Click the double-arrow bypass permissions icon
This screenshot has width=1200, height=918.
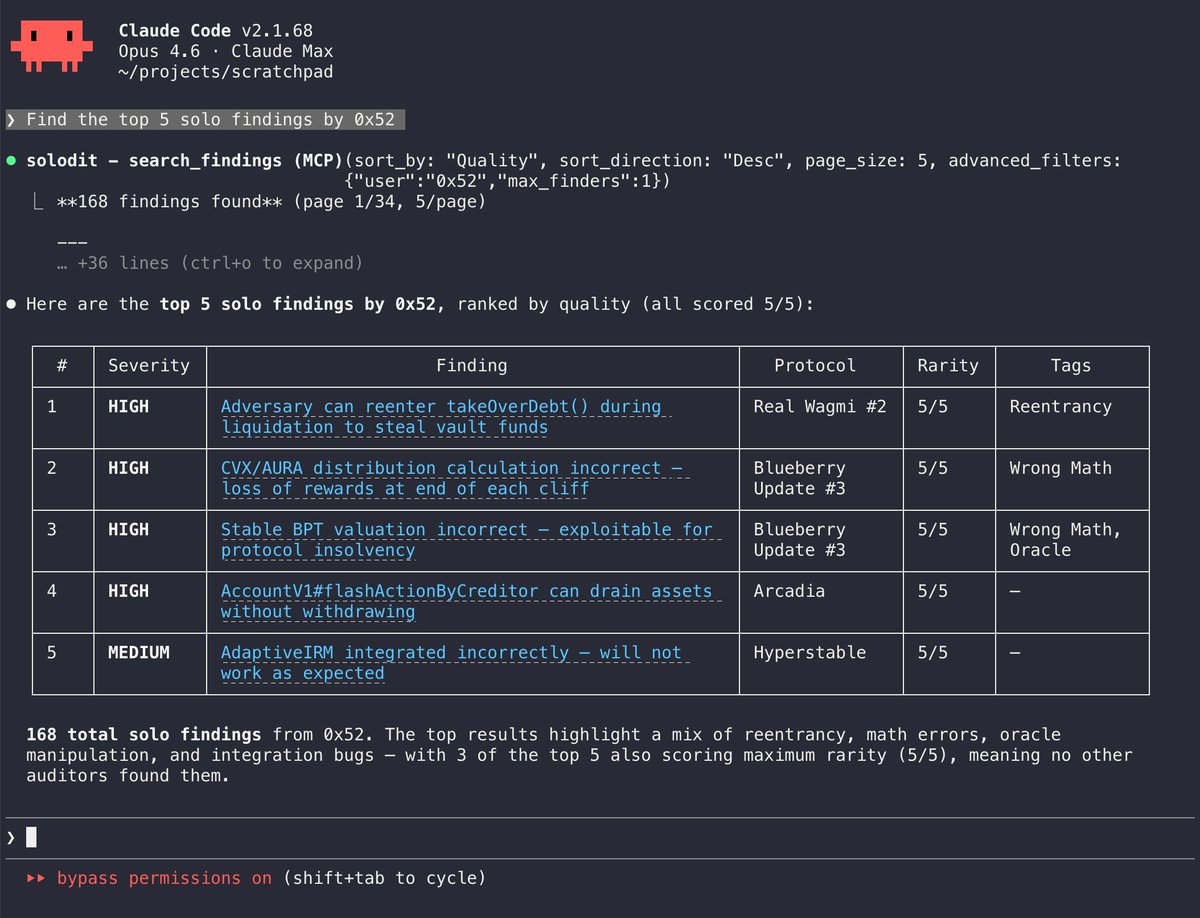tap(37, 878)
